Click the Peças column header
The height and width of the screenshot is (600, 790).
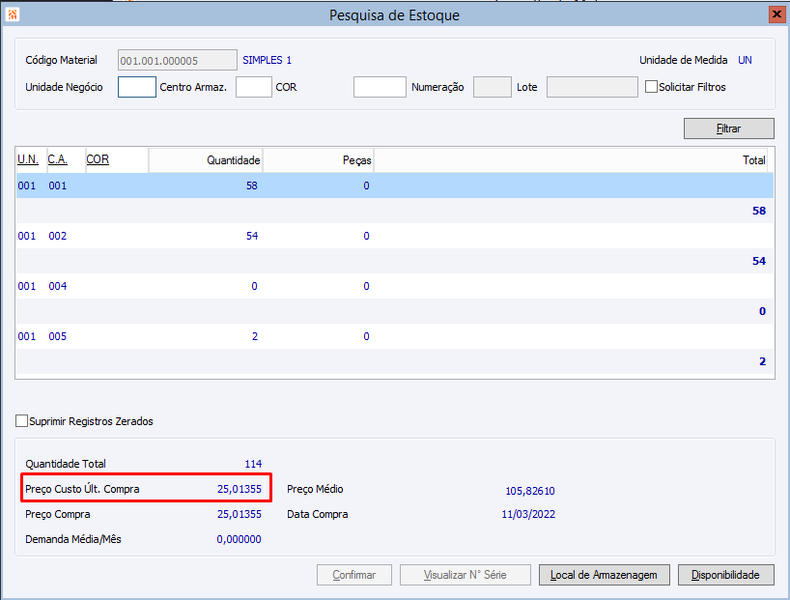(x=318, y=160)
